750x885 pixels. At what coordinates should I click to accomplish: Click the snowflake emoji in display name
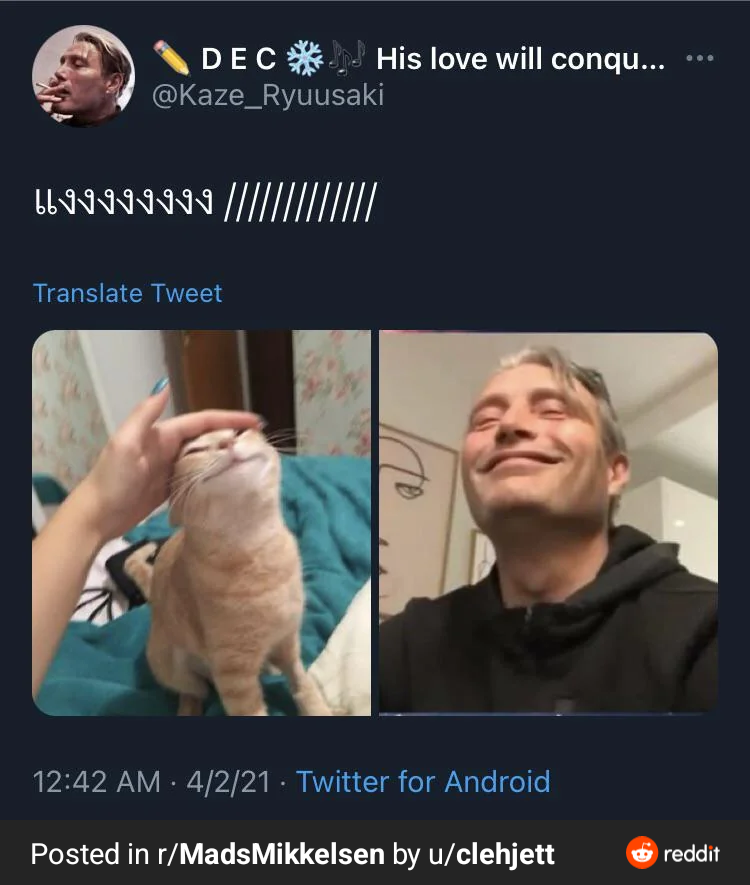[x=305, y=58]
